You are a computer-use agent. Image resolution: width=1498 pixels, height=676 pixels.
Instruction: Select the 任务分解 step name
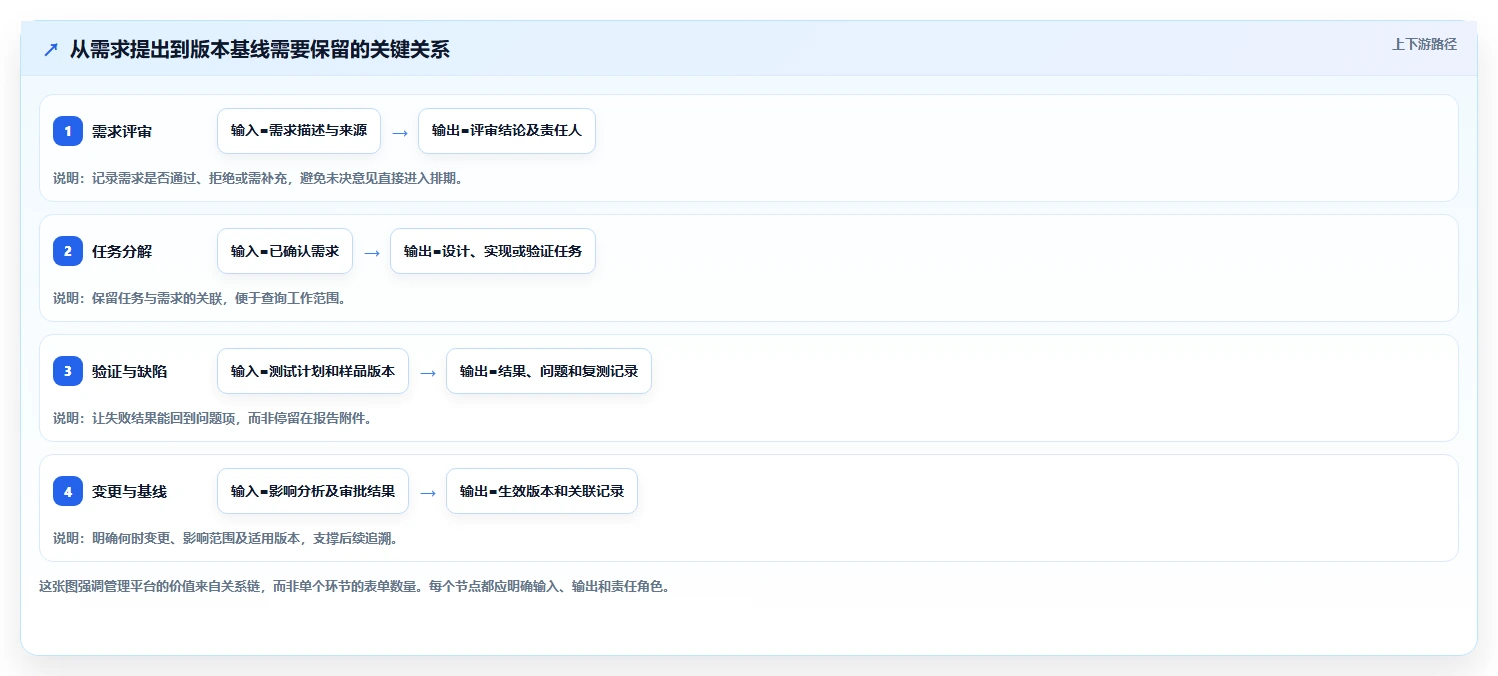tap(122, 251)
